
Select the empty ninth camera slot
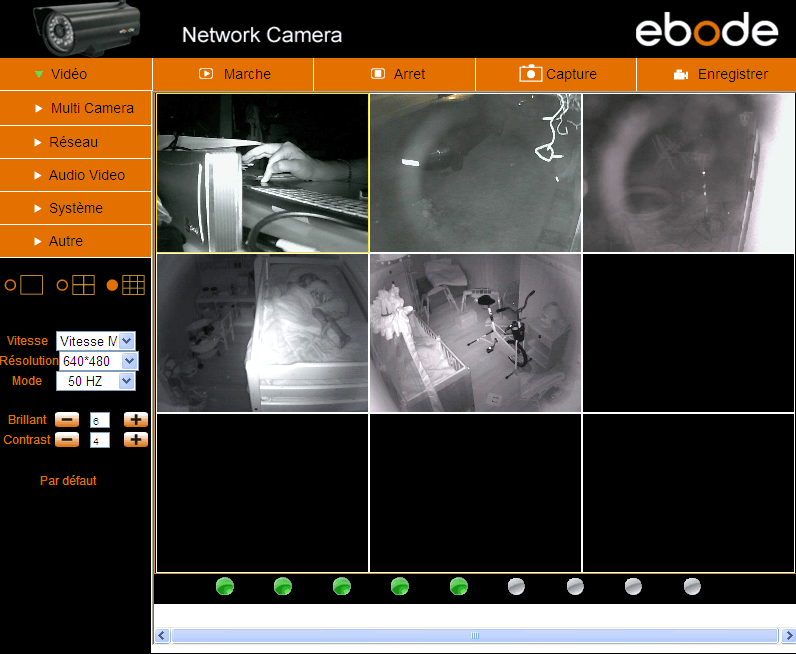tap(688, 493)
